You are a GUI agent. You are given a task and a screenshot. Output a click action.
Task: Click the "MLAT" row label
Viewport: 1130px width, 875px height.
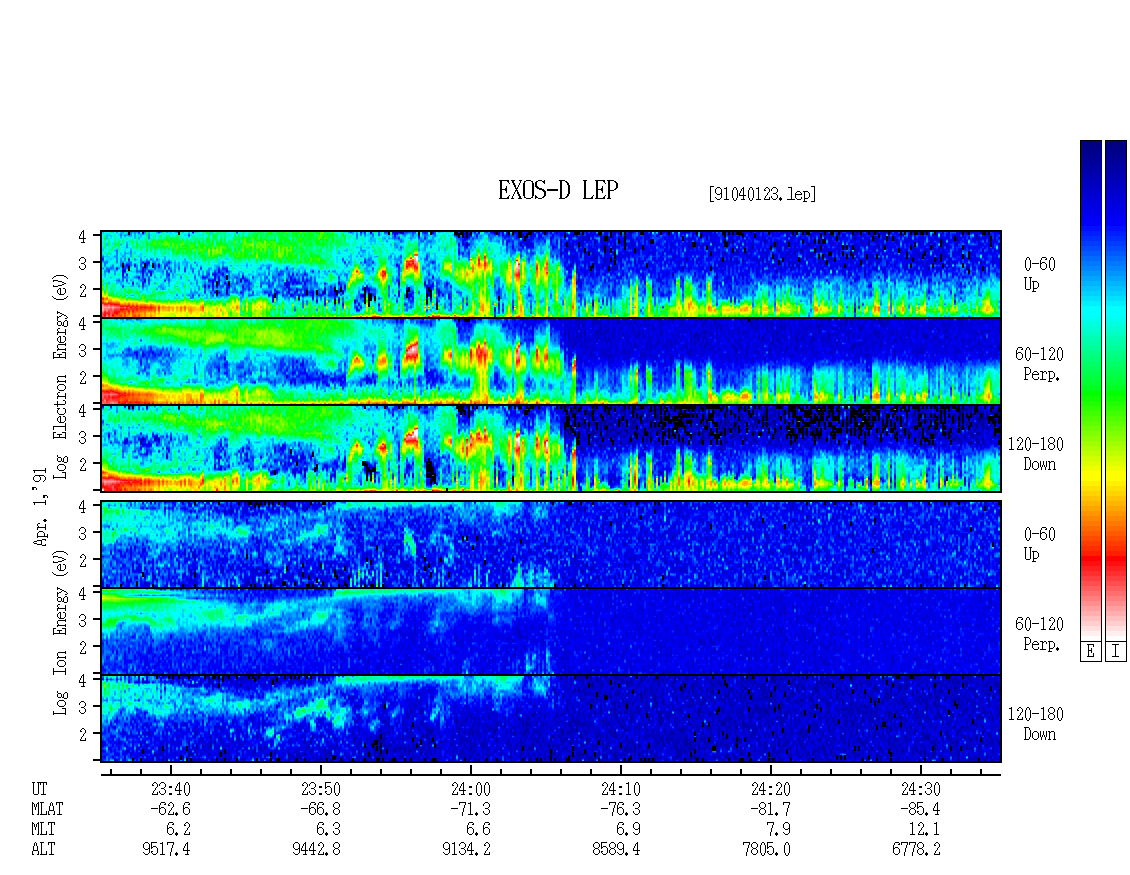[48, 809]
